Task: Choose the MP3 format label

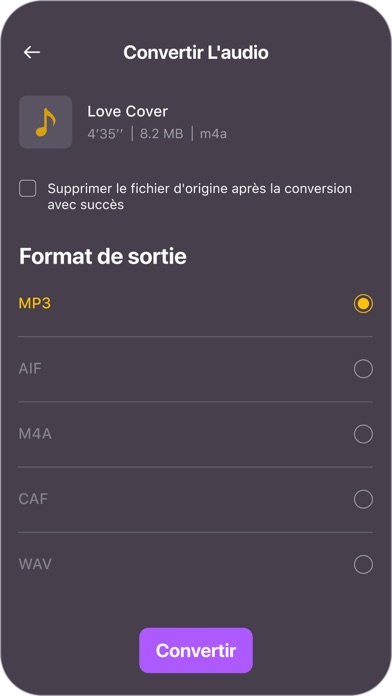Action: pyautogui.click(x=35, y=304)
